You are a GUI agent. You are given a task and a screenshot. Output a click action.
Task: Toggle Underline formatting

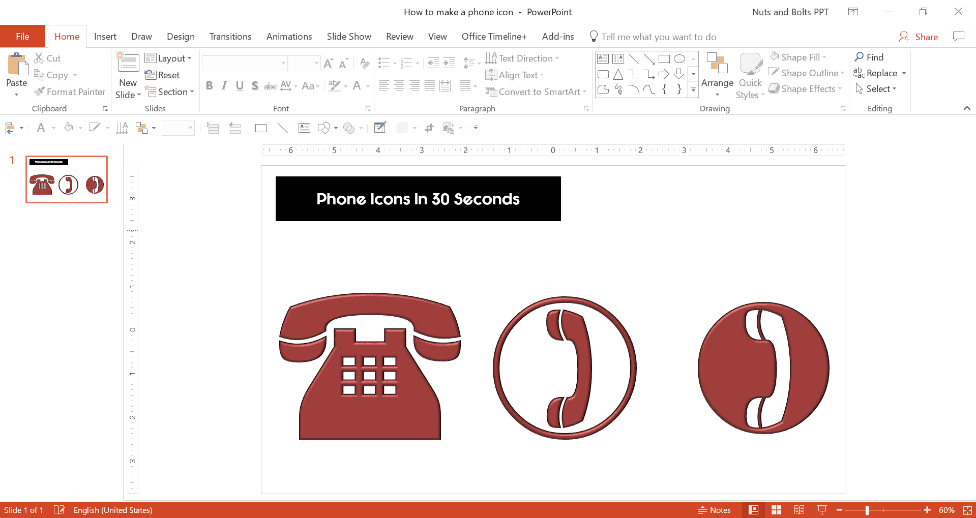point(239,86)
